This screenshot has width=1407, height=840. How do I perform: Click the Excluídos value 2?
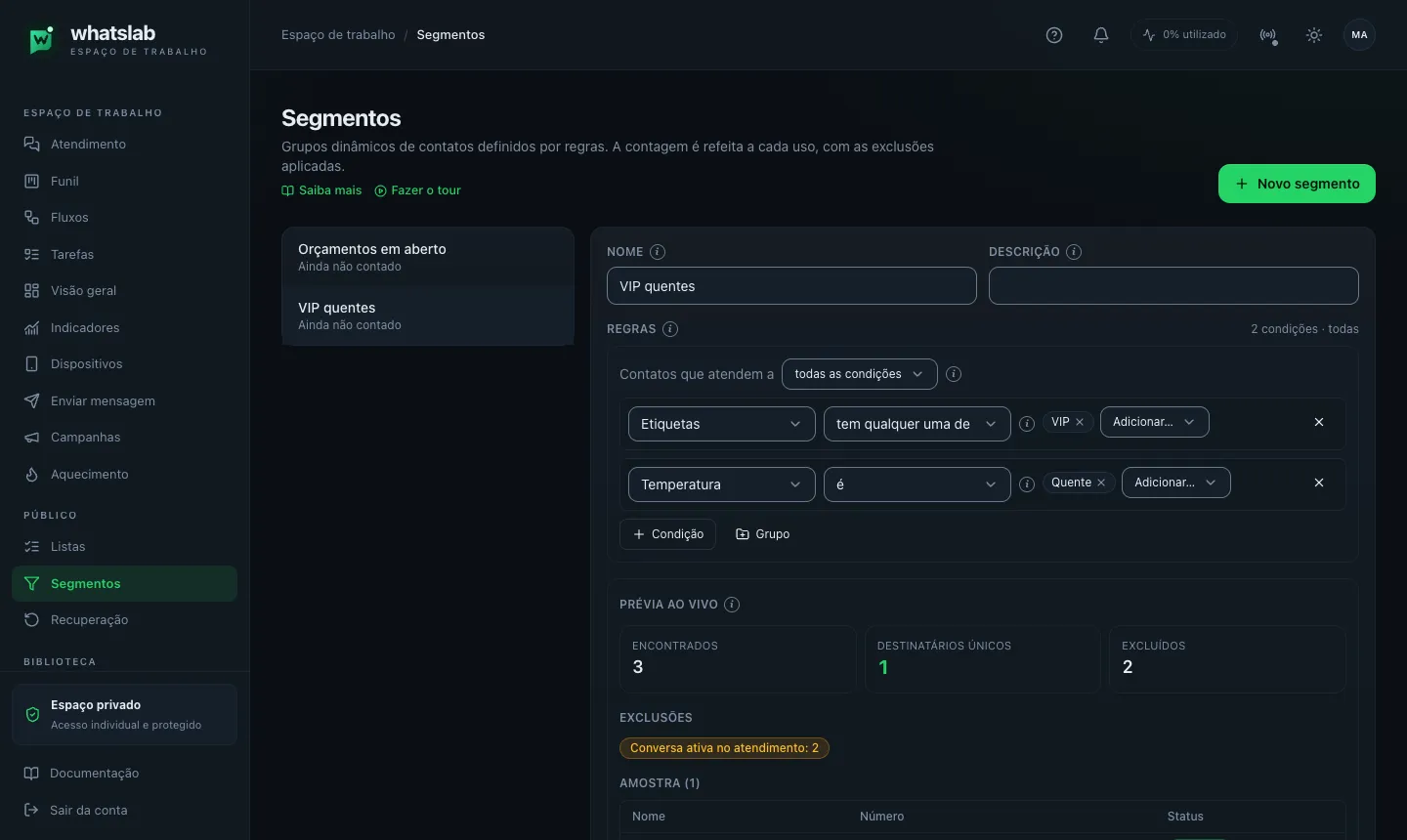[1128, 667]
